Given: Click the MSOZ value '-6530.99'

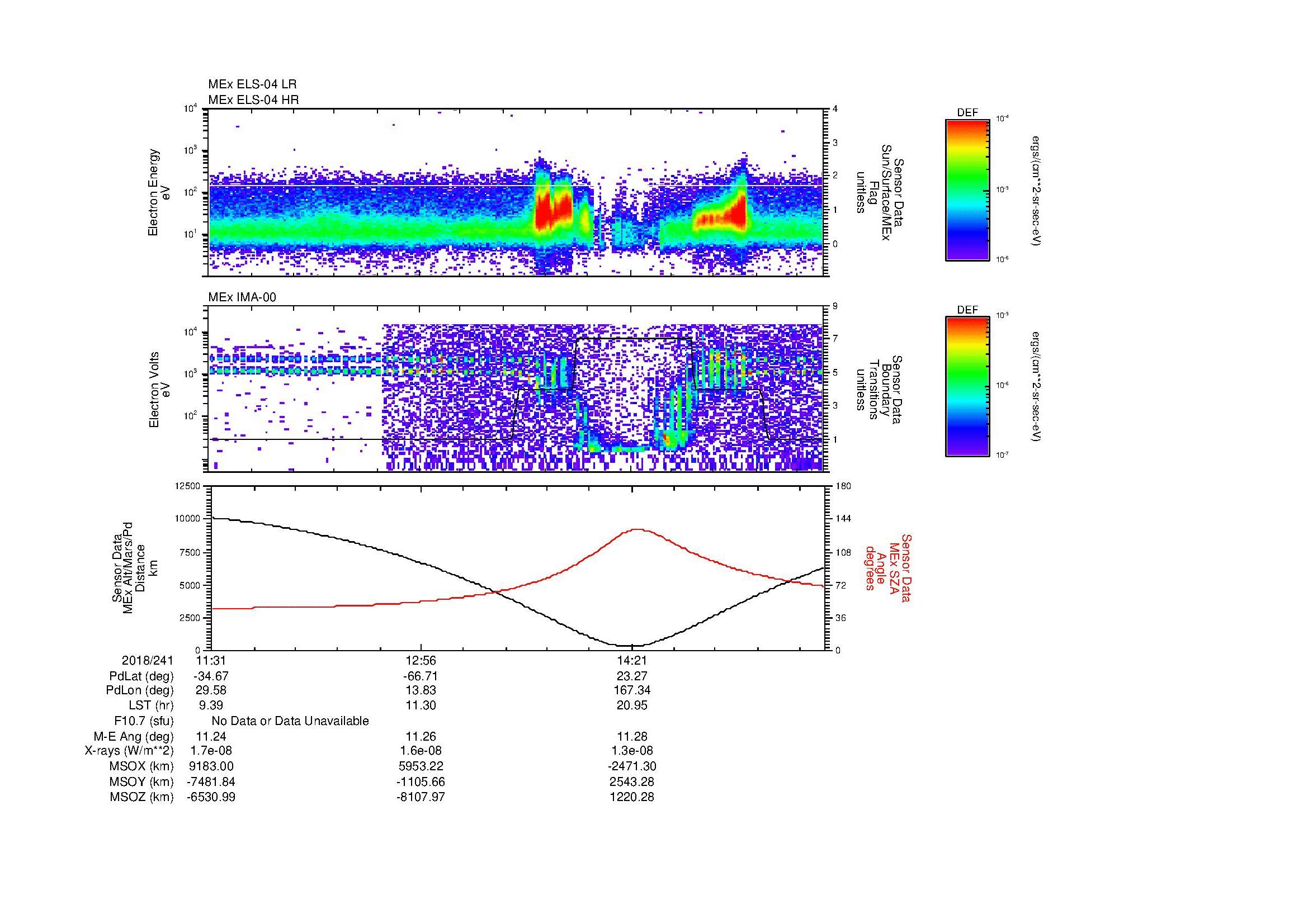Looking at the screenshot, I should 211,797.
